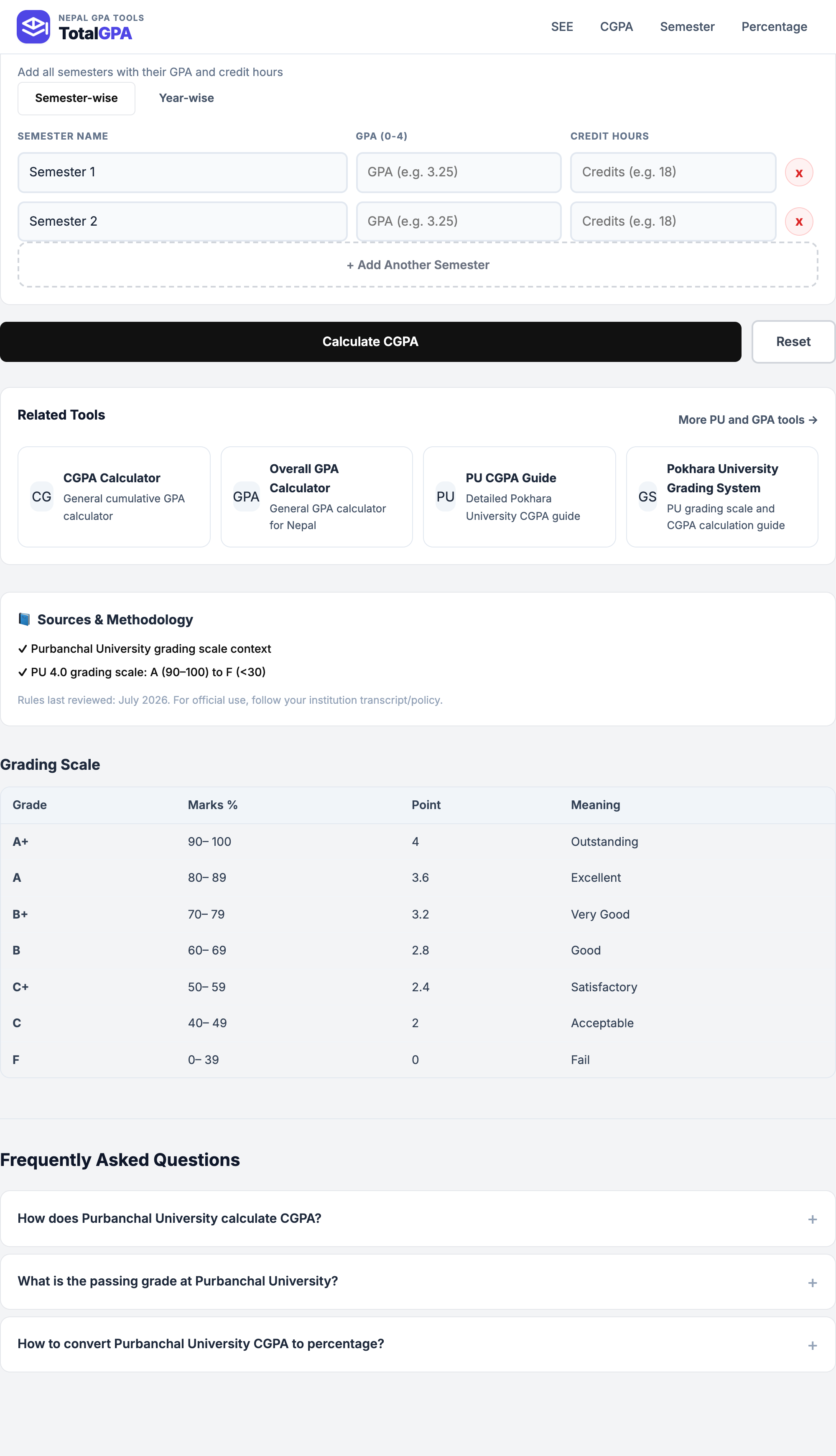Click the Rules last reviewed July 2026 note
This screenshot has width=836, height=1456.
229,700
